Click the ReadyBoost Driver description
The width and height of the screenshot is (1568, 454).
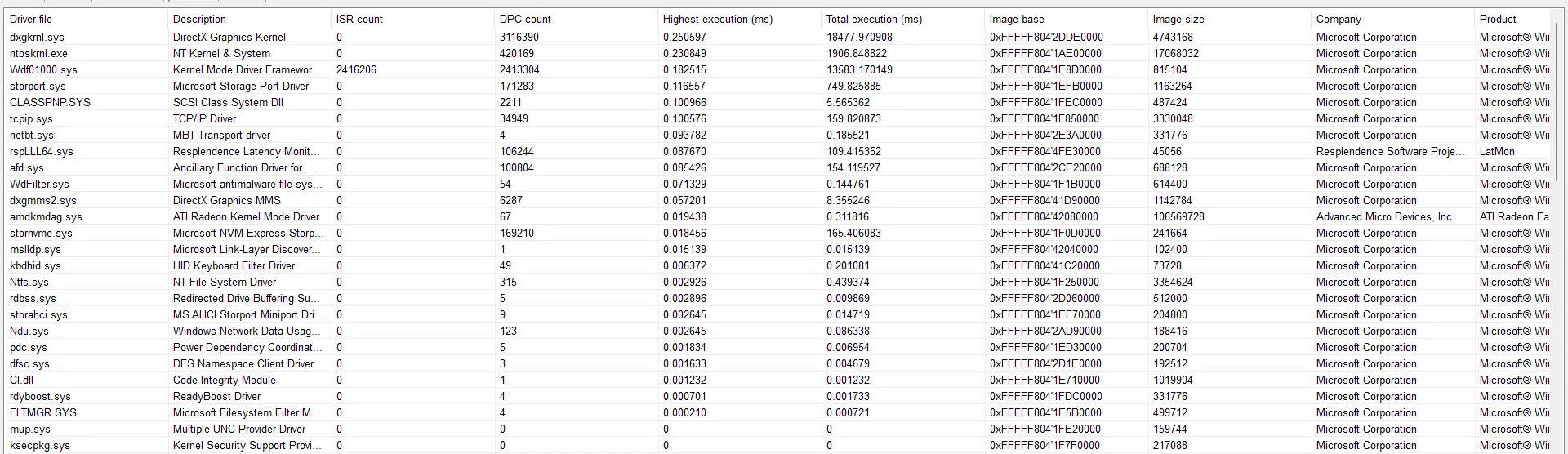tap(217, 396)
